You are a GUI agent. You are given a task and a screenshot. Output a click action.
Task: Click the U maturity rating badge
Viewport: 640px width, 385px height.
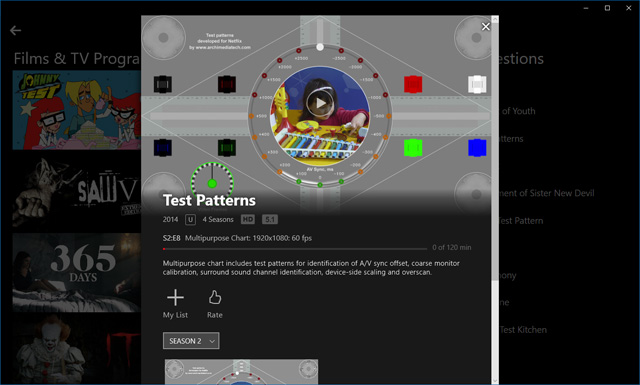point(190,220)
